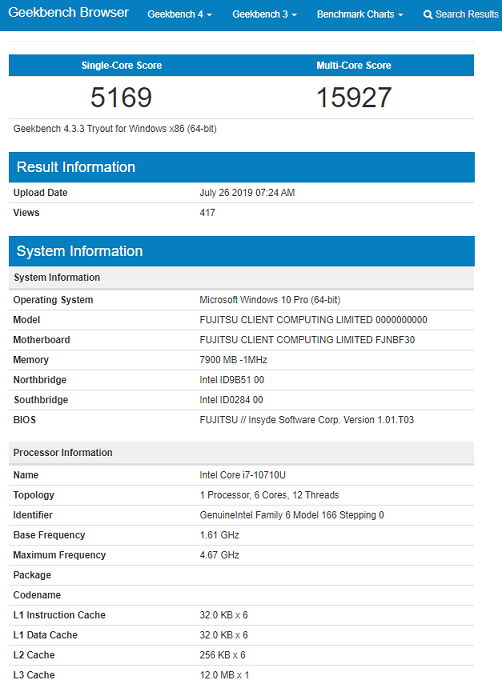The height and width of the screenshot is (692, 502).
Task: Expand the Geekbench 3 dropdown
Action: pos(264,15)
